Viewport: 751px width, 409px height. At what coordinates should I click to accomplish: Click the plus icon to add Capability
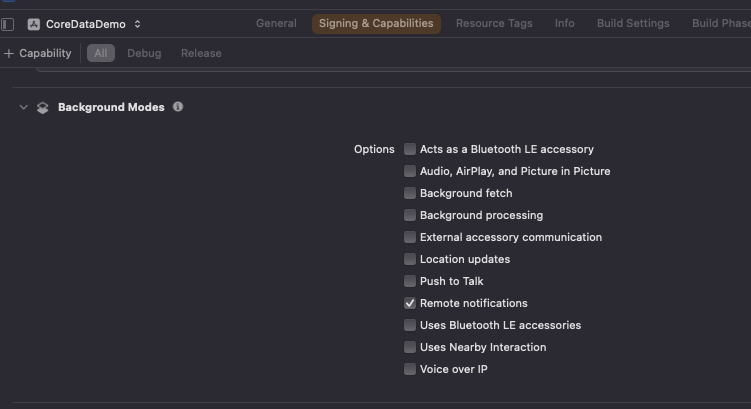pyautogui.click(x=9, y=53)
